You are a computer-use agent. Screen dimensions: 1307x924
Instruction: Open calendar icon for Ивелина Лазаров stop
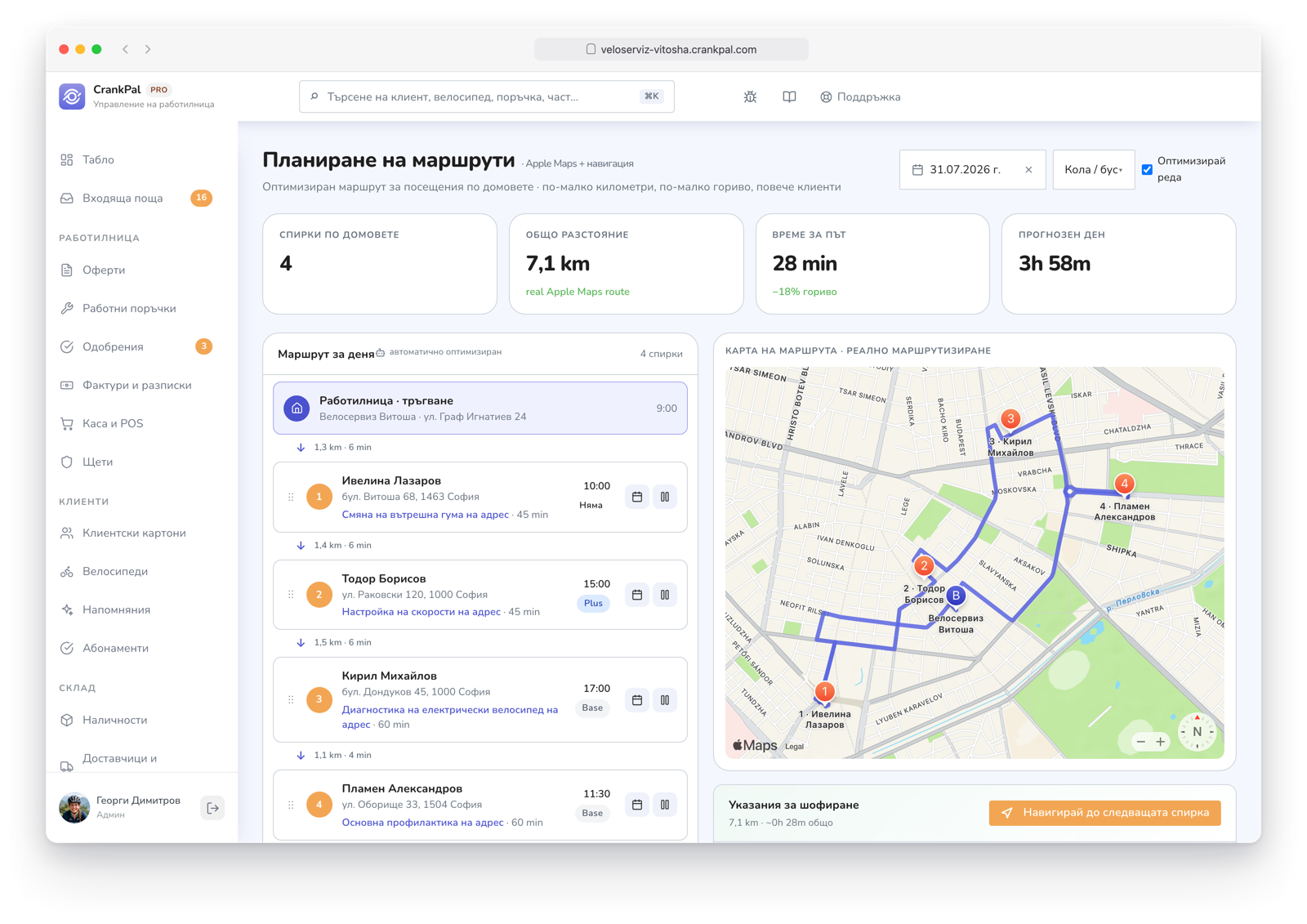click(637, 497)
